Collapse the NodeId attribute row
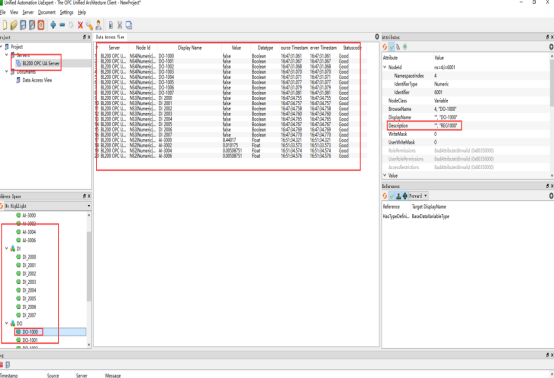Image resolution: width=554 pixels, height=378 pixels. [385, 67]
